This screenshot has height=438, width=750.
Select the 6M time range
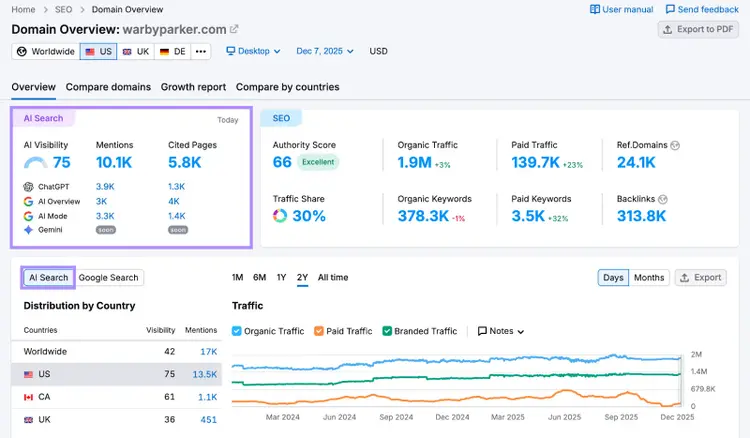tap(260, 277)
